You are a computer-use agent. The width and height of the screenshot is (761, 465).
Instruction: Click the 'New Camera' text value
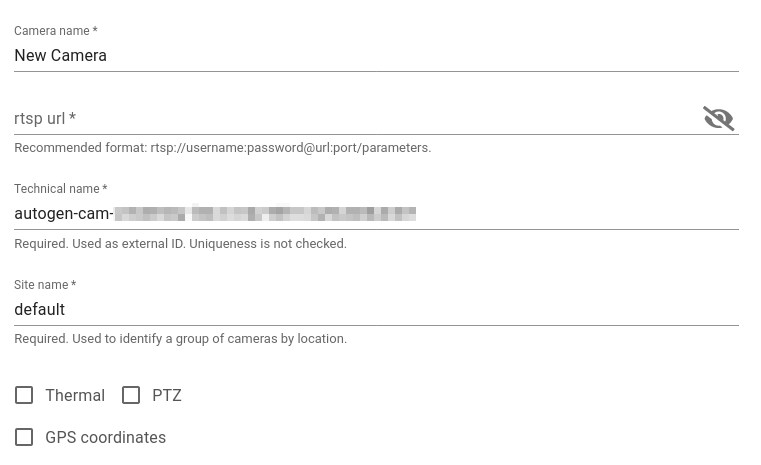coord(60,56)
